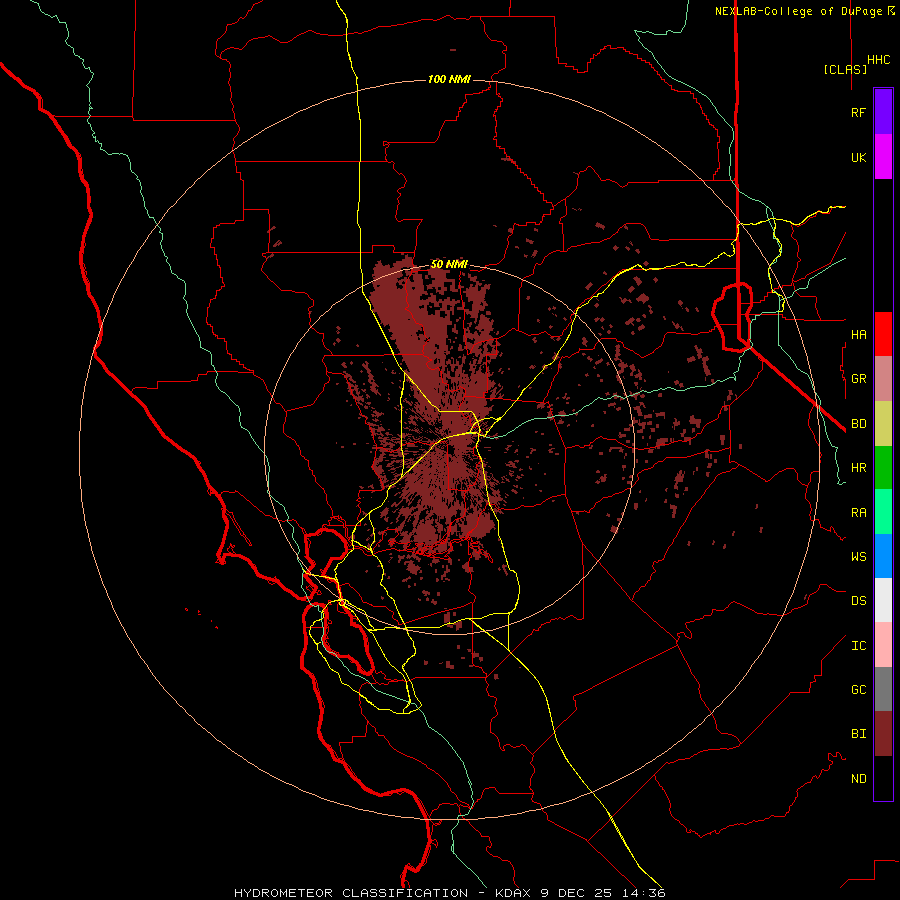Click the "GR" legend label

pyautogui.click(x=858, y=379)
